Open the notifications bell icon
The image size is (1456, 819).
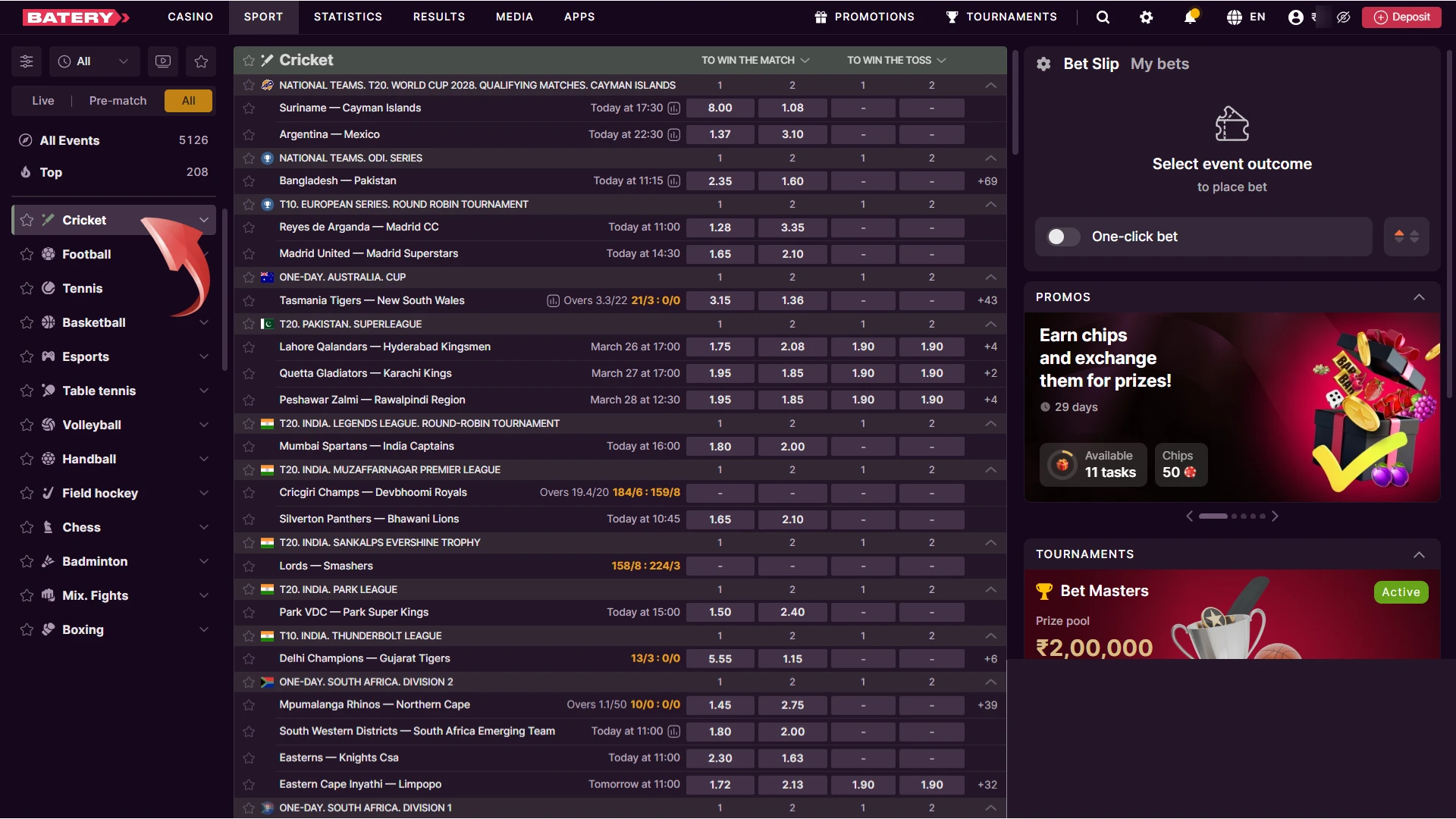1189,17
